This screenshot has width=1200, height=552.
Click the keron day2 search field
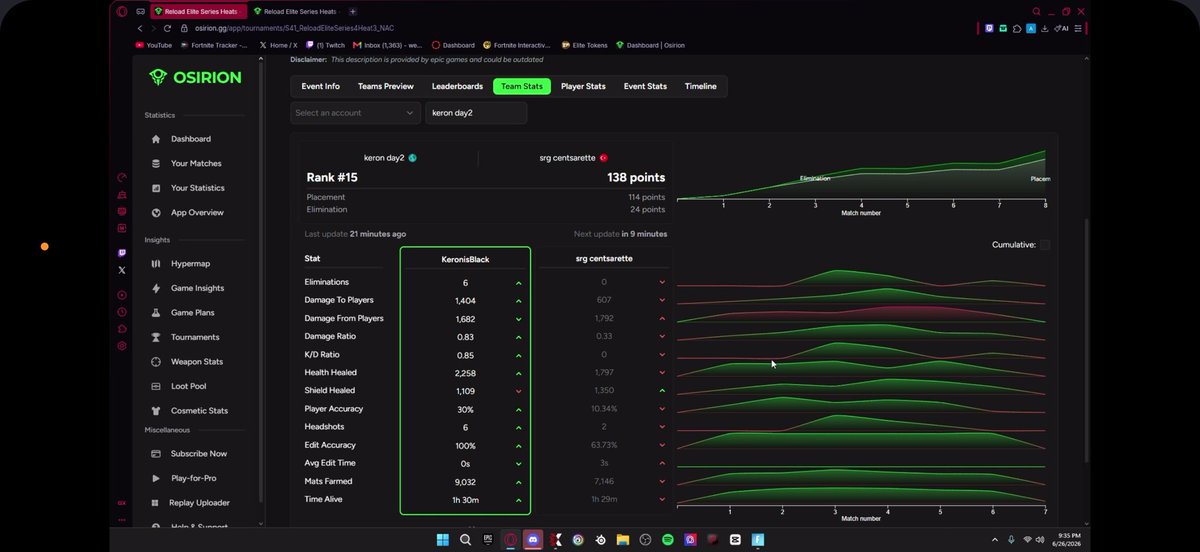click(x=476, y=113)
